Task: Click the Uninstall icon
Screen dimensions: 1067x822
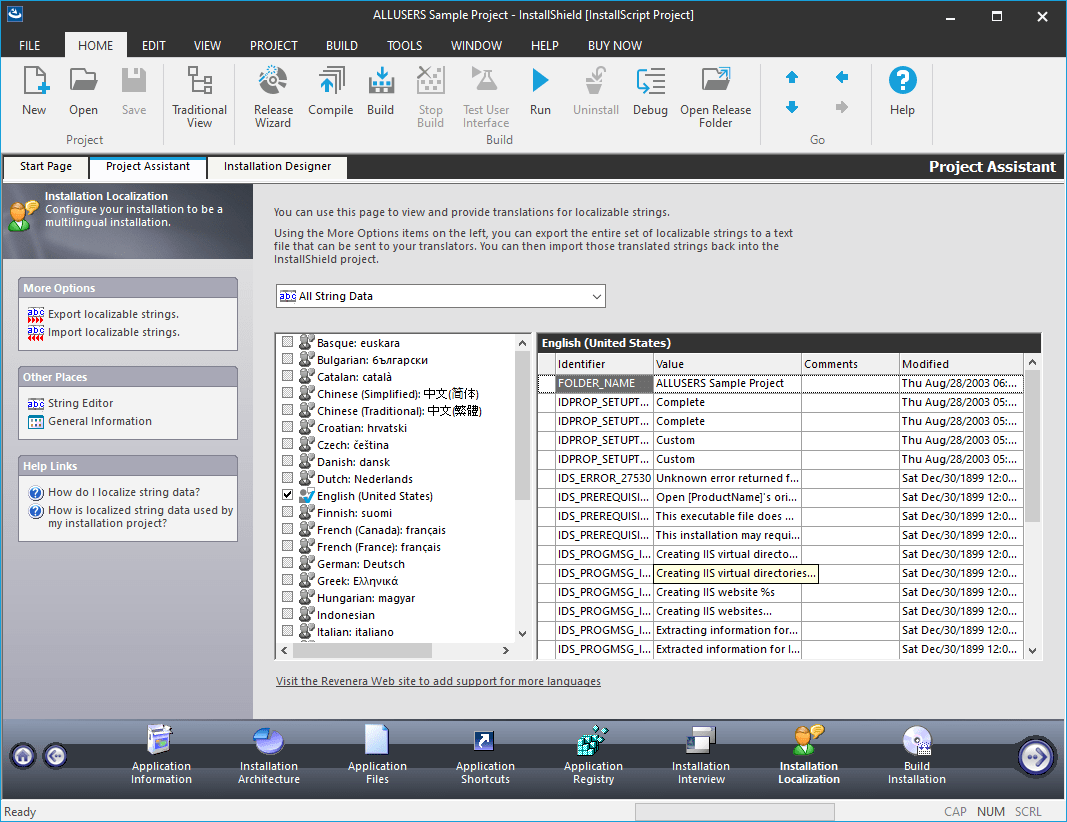Action: [x=595, y=95]
